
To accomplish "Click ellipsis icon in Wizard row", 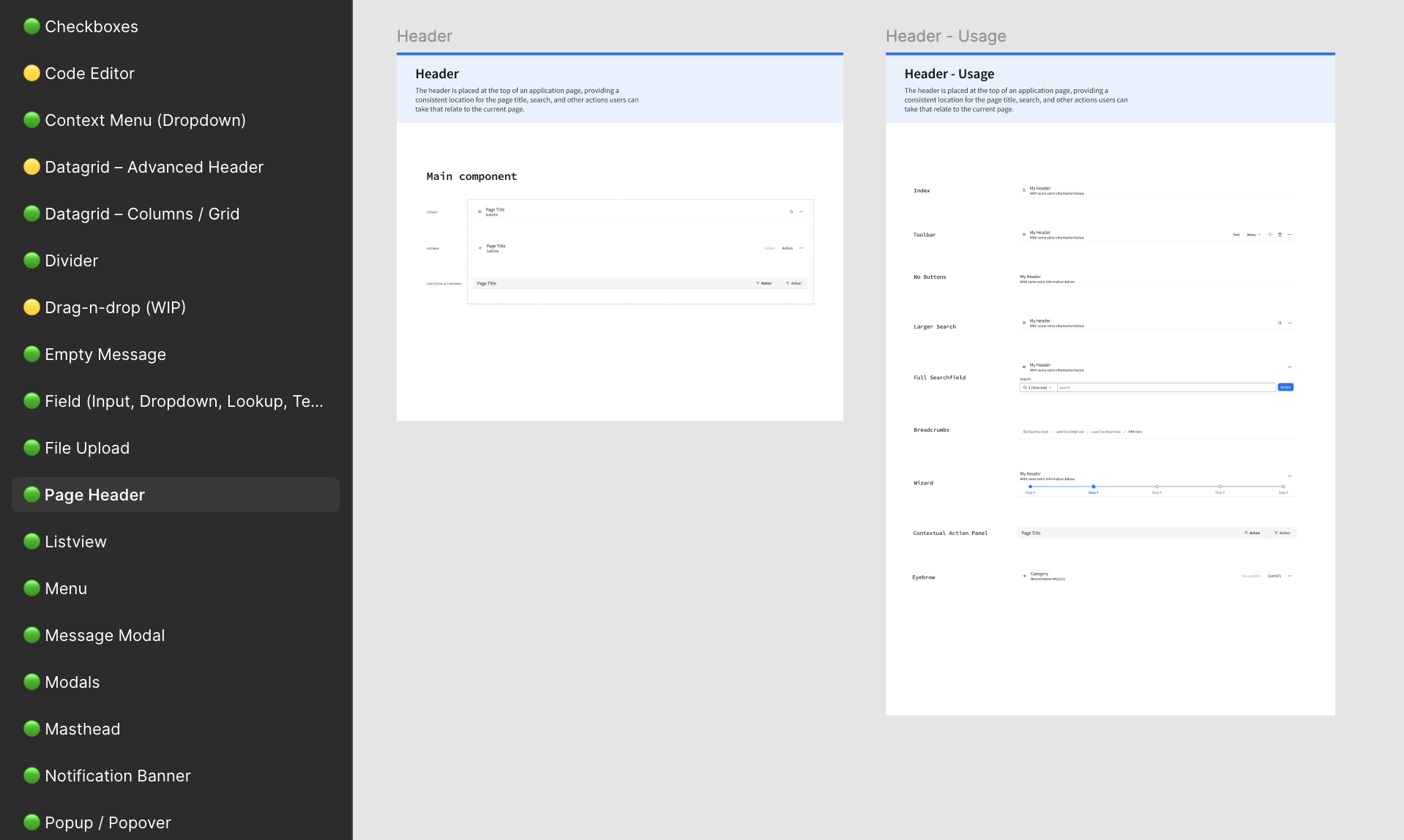I will click(x=1290, y=476).
